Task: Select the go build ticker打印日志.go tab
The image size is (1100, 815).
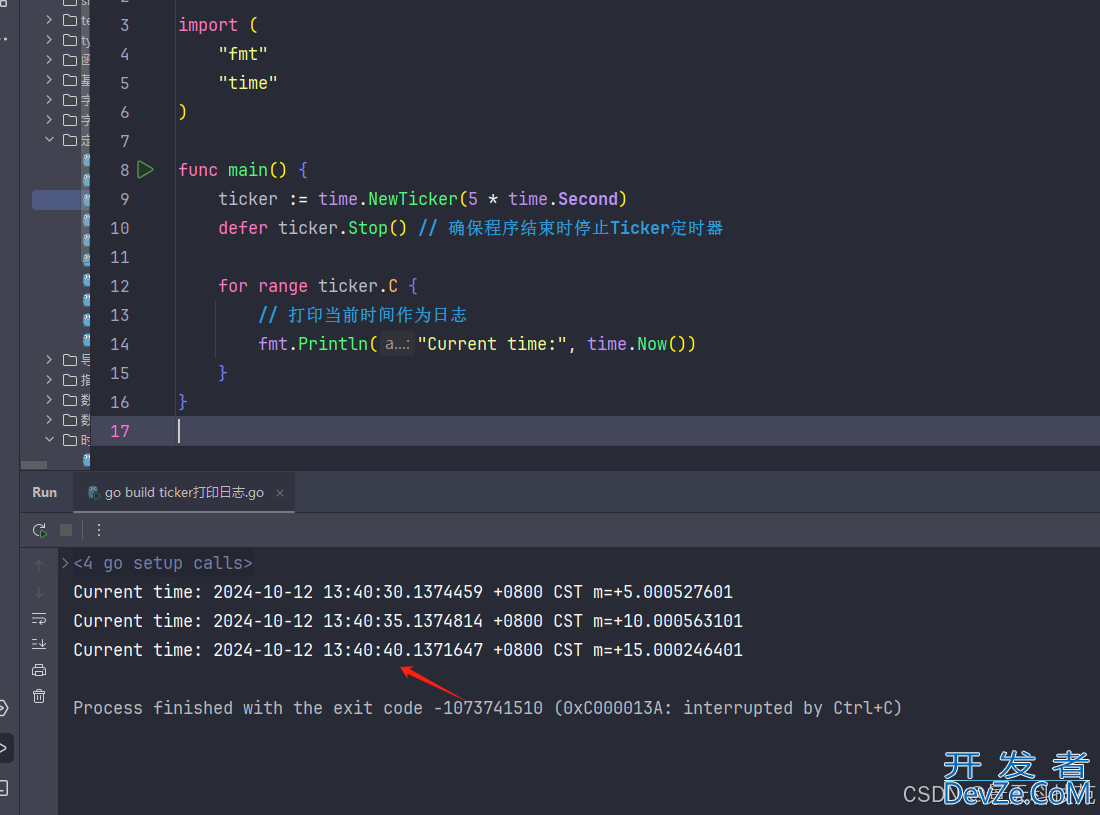Action: point(184,493)
